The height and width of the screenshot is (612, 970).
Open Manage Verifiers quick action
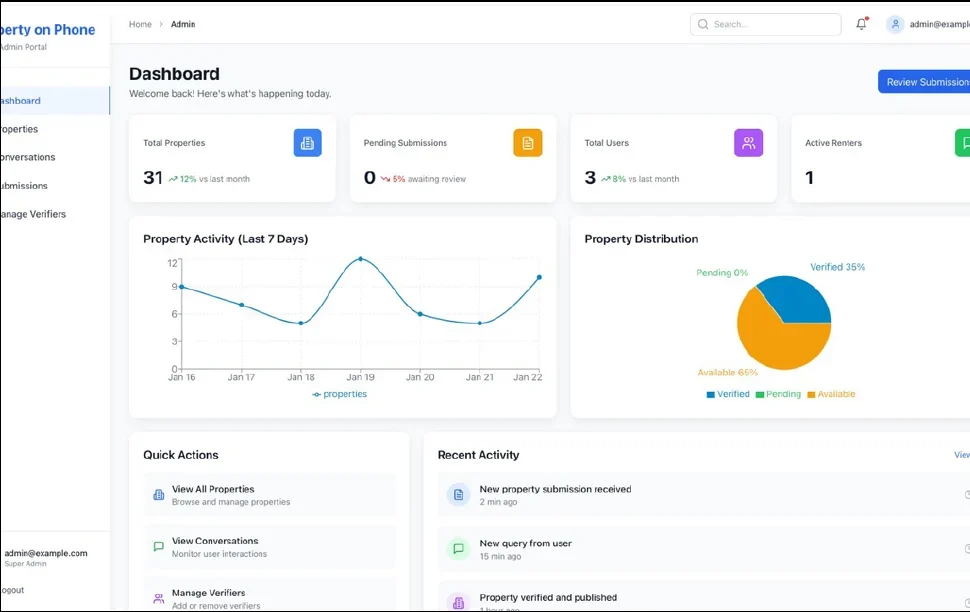[270, 594]
